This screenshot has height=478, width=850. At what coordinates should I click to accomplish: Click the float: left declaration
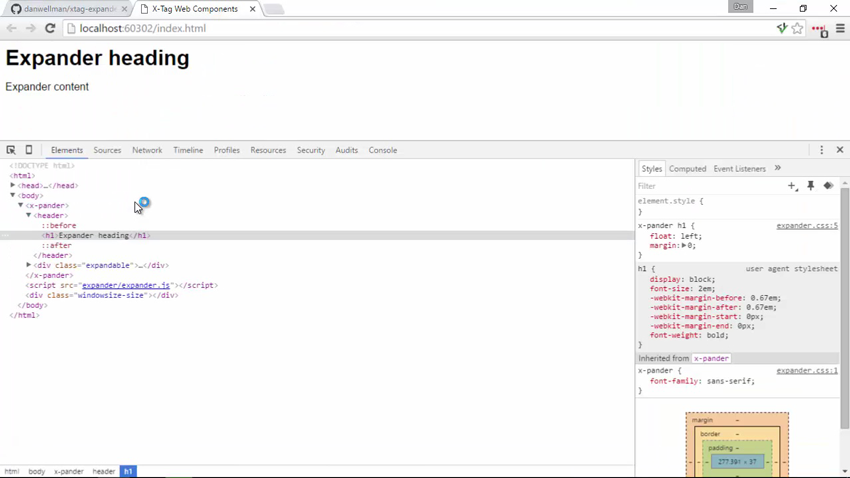(675, 236)
